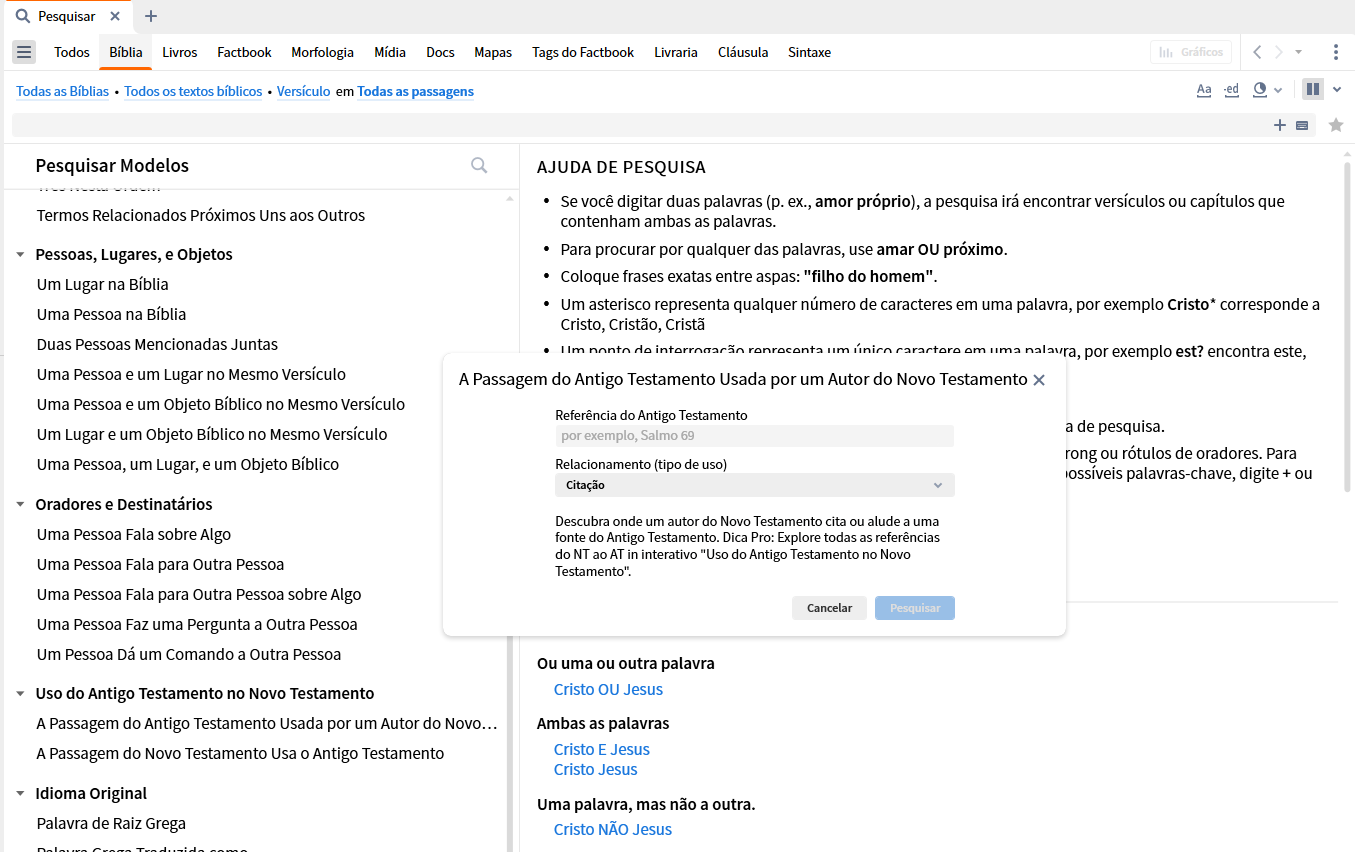The image size is (1355, 852).
Task: Open the Mapas tab
Action: [493, 52]
